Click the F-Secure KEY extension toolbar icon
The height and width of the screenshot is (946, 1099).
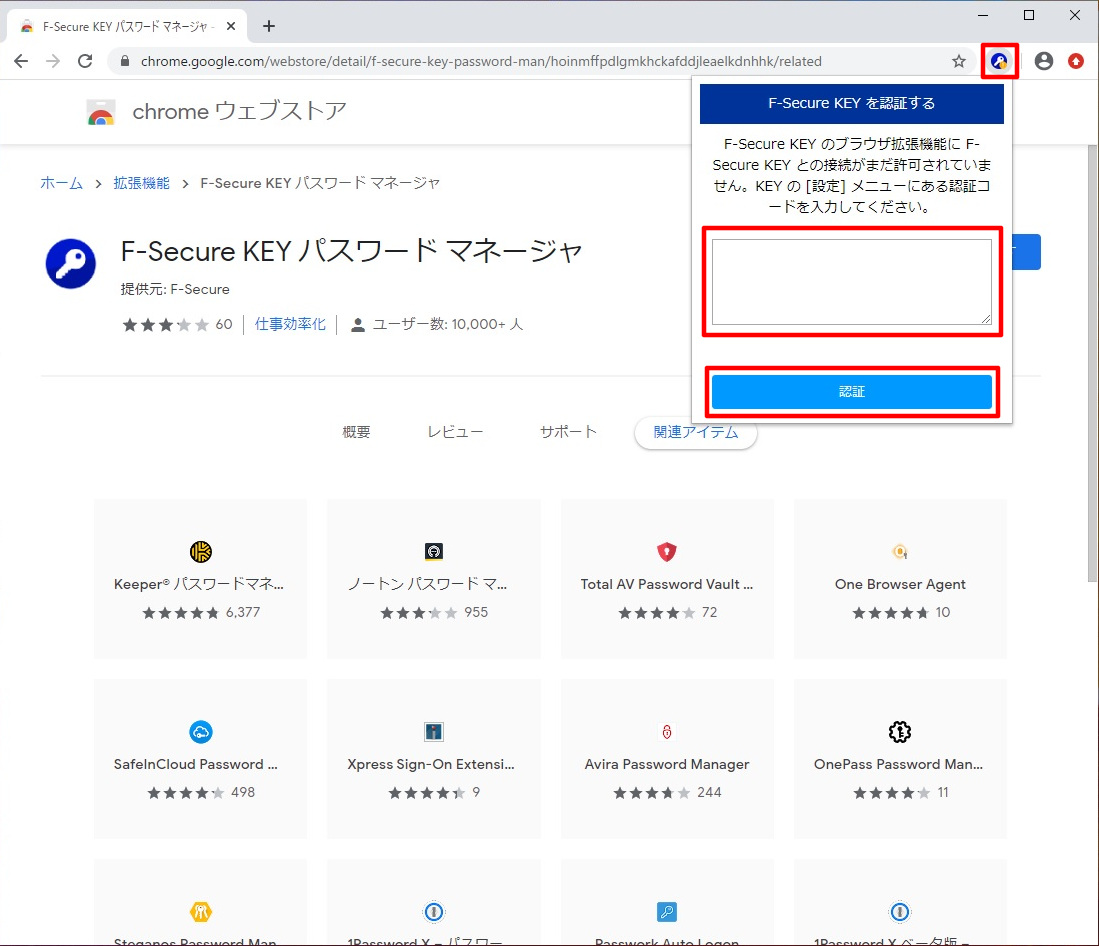[999, 62]
